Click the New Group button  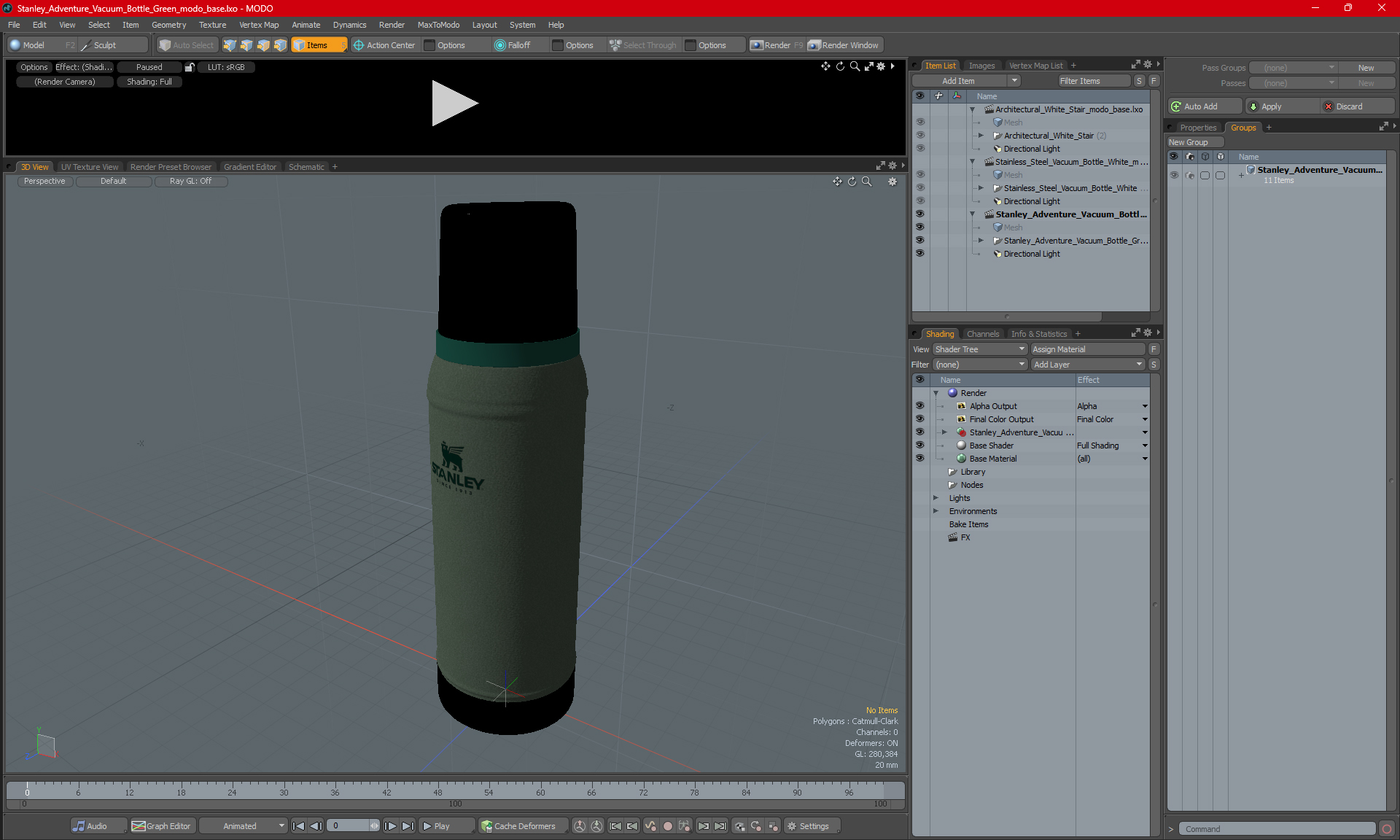pyautogui.click(x=1194, y=142)
